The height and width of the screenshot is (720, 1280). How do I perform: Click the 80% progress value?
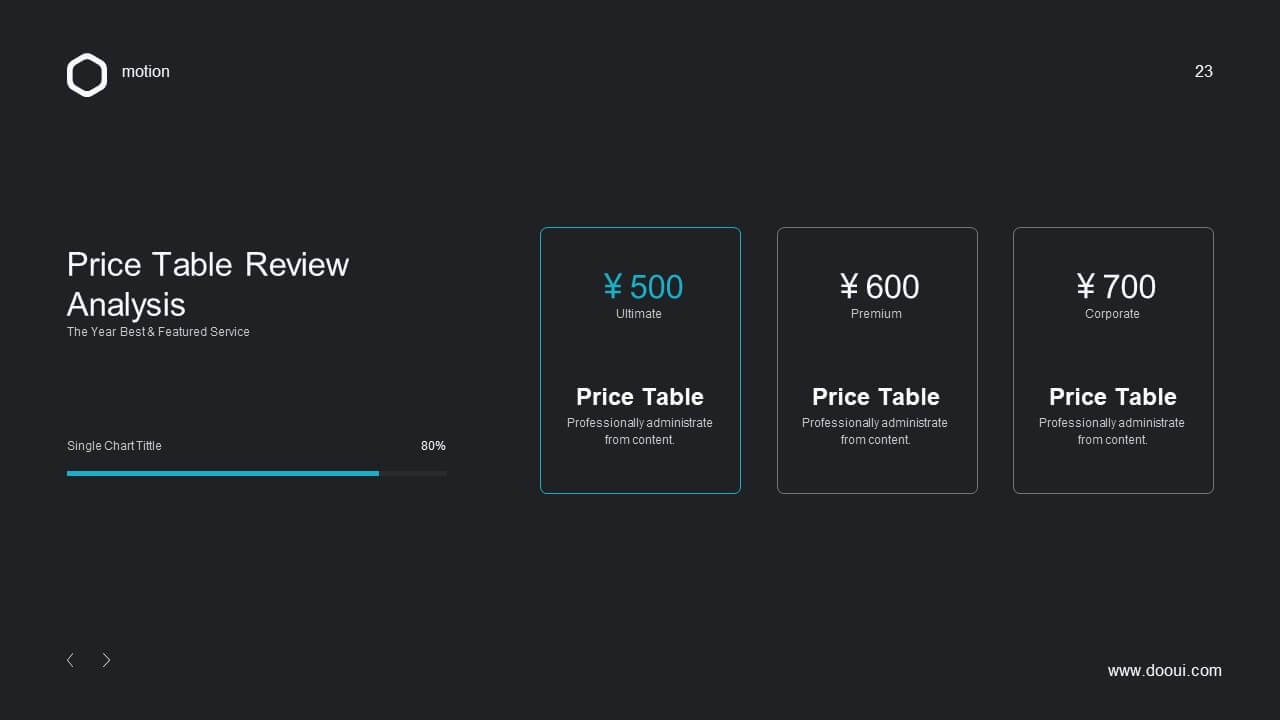433,446
